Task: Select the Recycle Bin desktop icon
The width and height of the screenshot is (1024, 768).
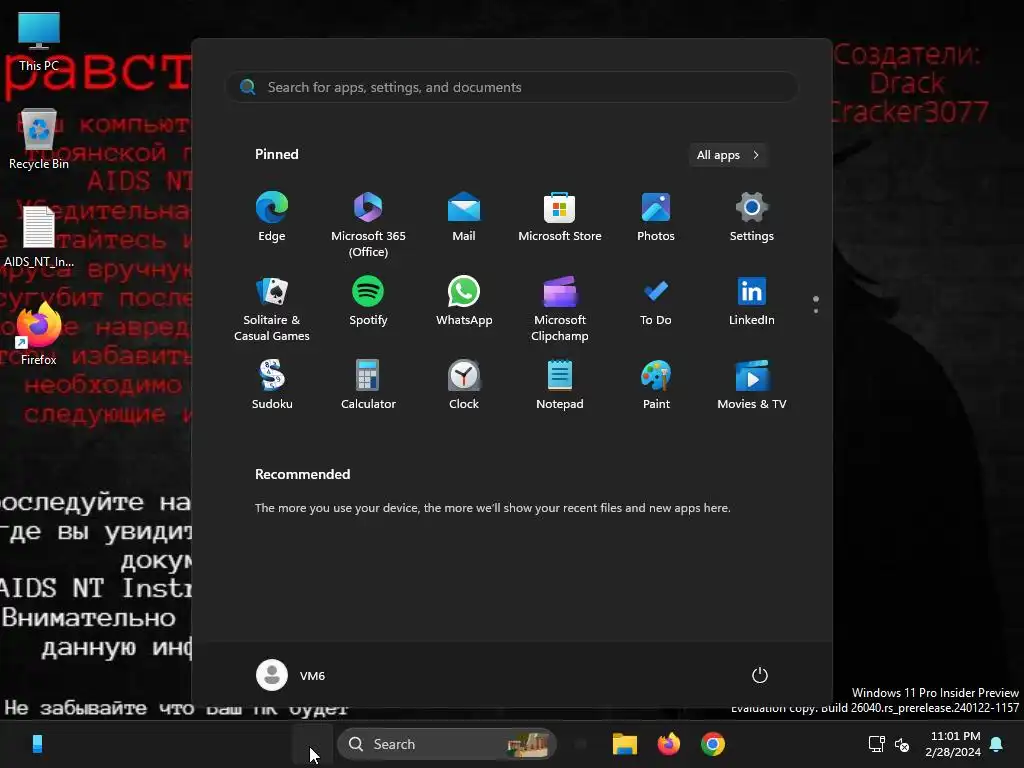Action: (39, 139)
